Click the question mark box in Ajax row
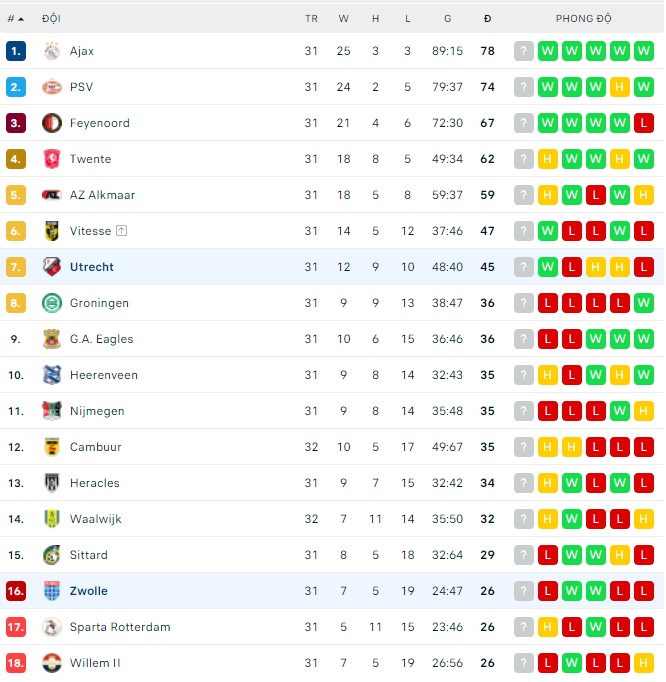 pos(523,51)
